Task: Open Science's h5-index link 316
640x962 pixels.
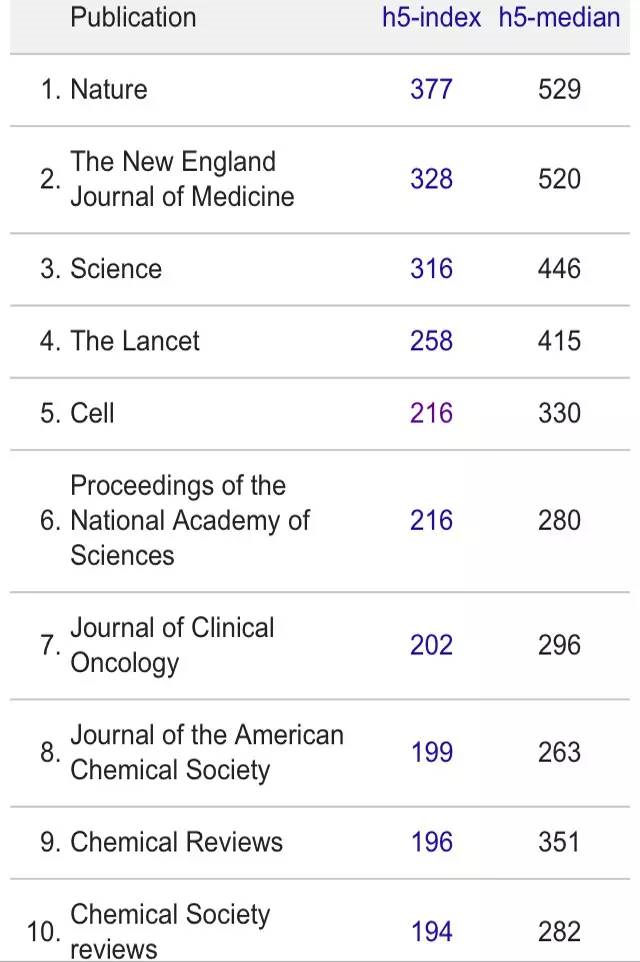Action: 431,269
